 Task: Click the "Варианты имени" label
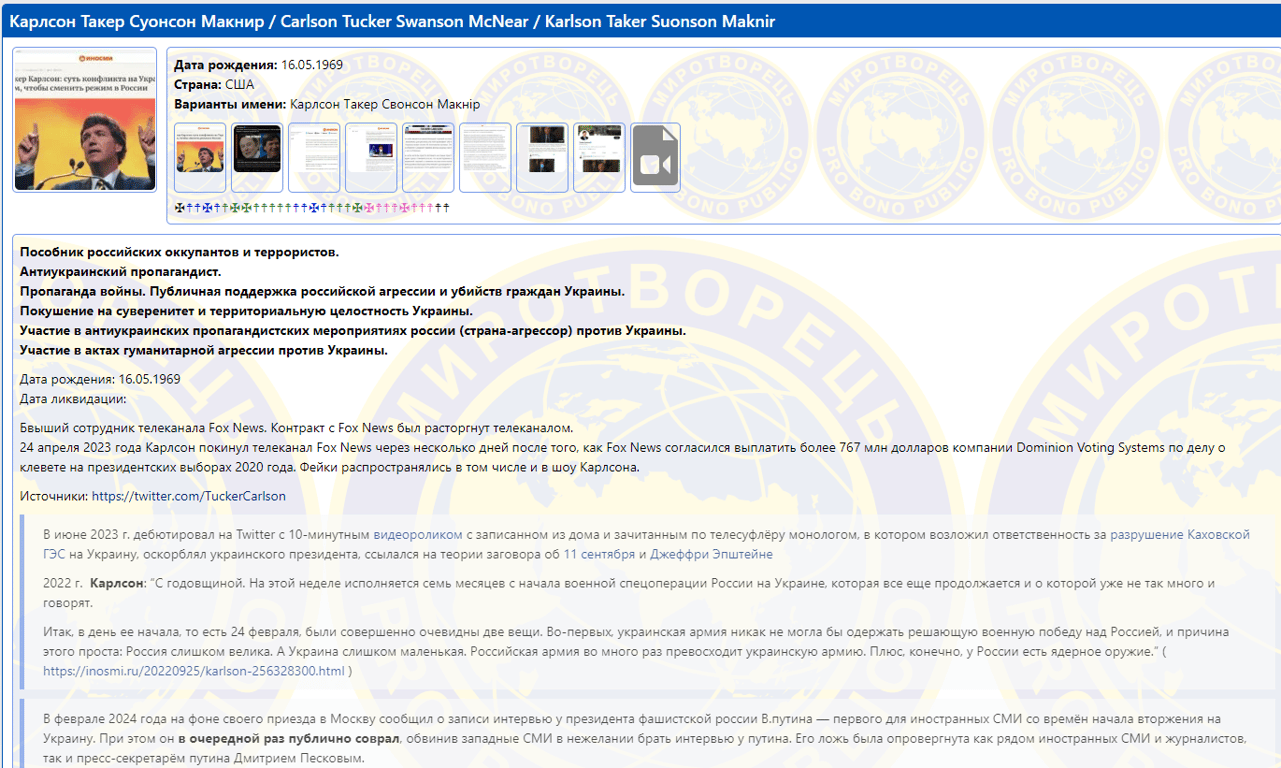click(x=230, y=104)
